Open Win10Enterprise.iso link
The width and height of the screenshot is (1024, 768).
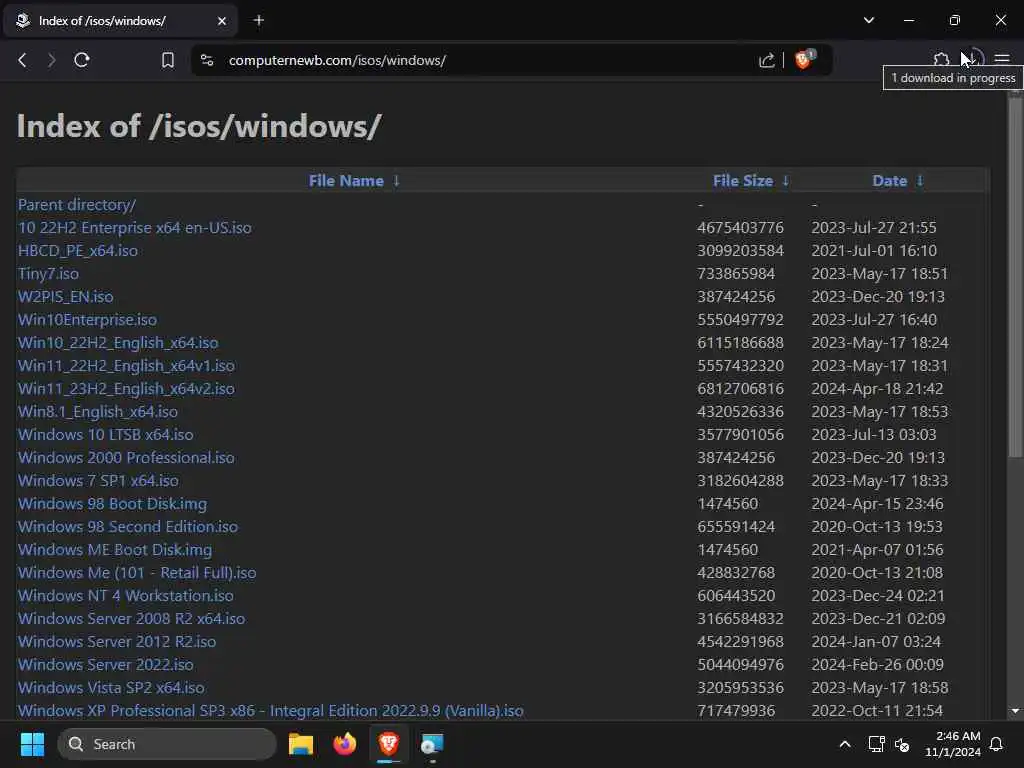[x=88, y=320]
